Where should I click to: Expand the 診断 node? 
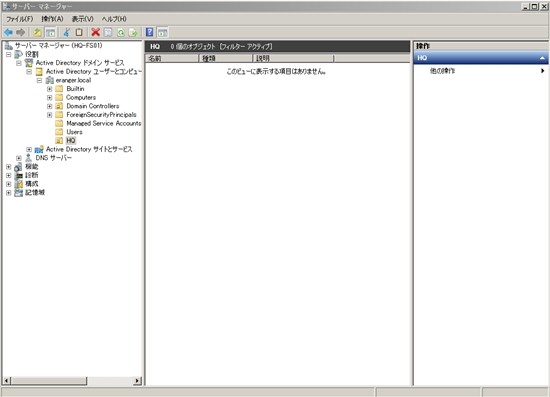(x=9, y=175)
